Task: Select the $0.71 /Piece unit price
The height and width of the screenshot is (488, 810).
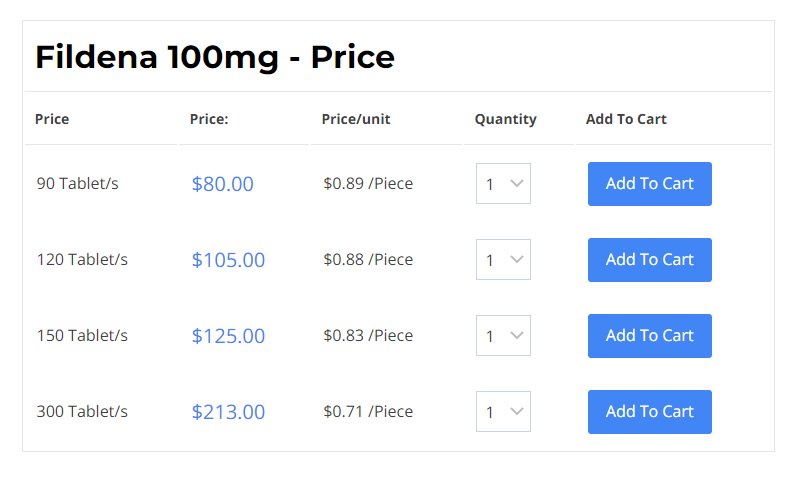Action: click(368, 412)
